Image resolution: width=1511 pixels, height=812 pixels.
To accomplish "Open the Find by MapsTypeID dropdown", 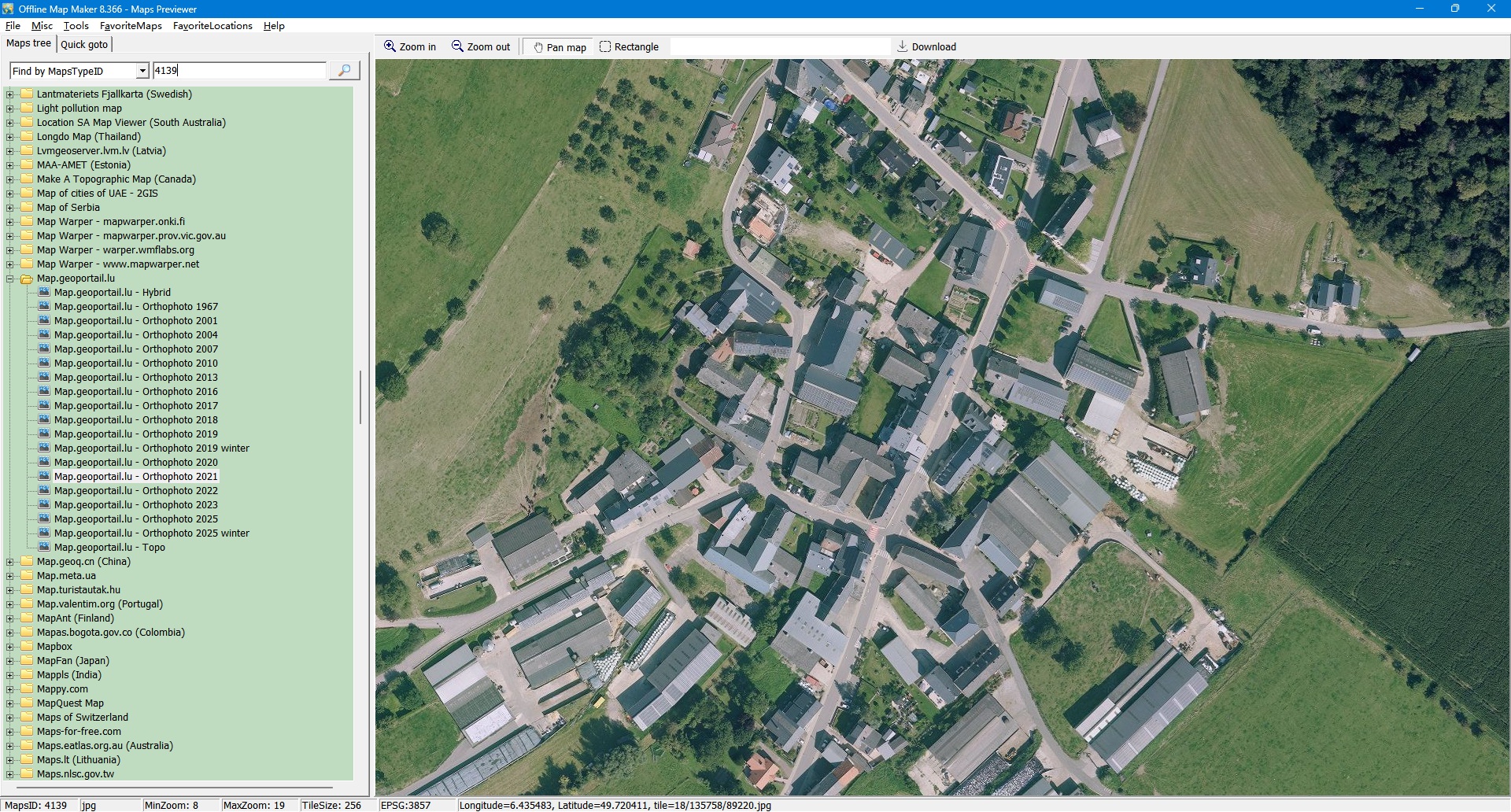I will pyautogui.click(x=142, y=71).
